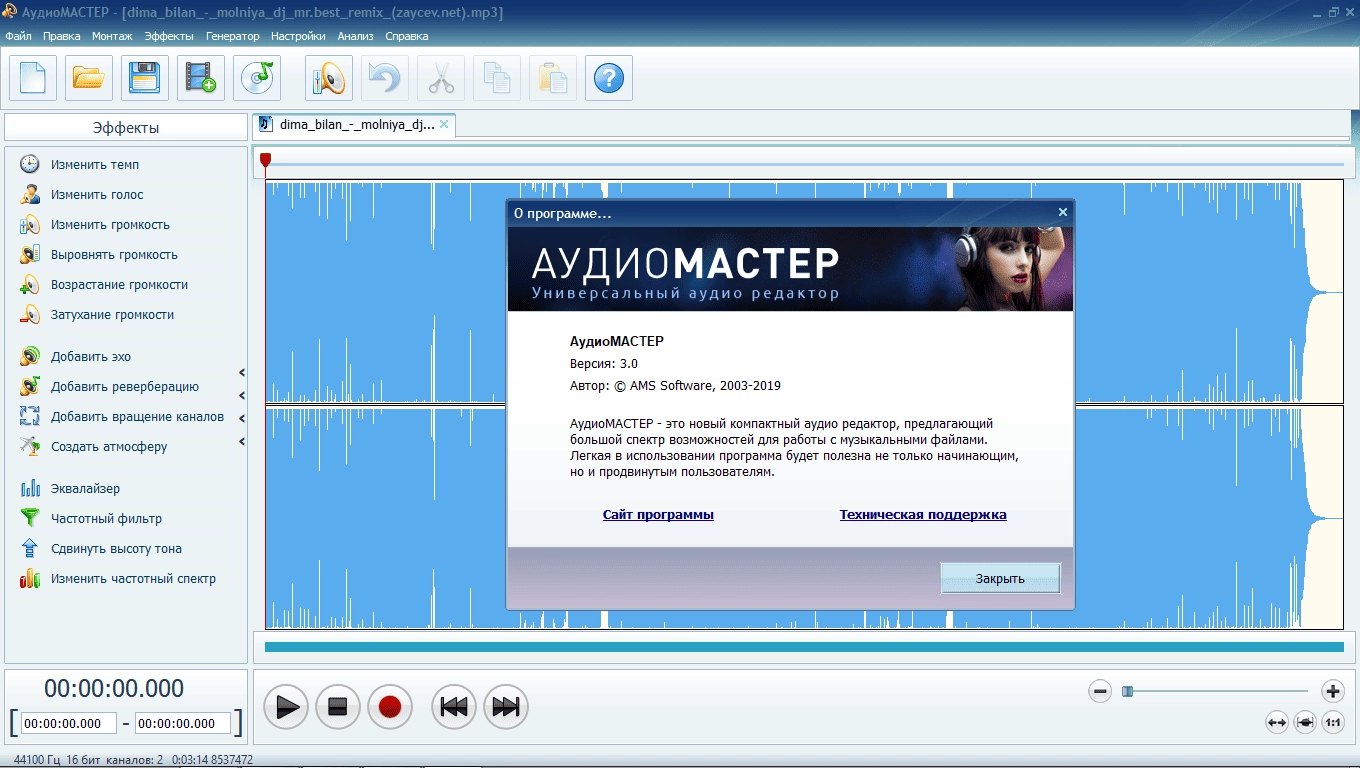Click the selection end time field

[183, 723]
